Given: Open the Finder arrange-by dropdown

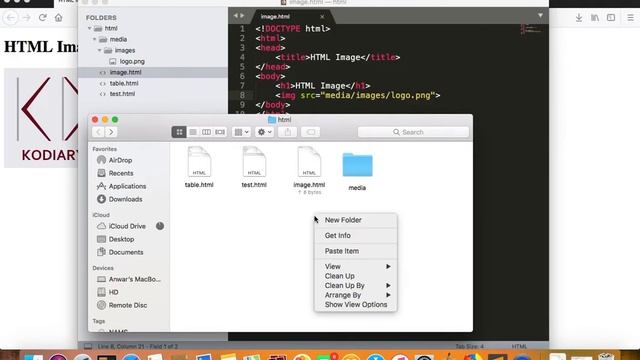Looking at the screenshot, I should 241,132.
